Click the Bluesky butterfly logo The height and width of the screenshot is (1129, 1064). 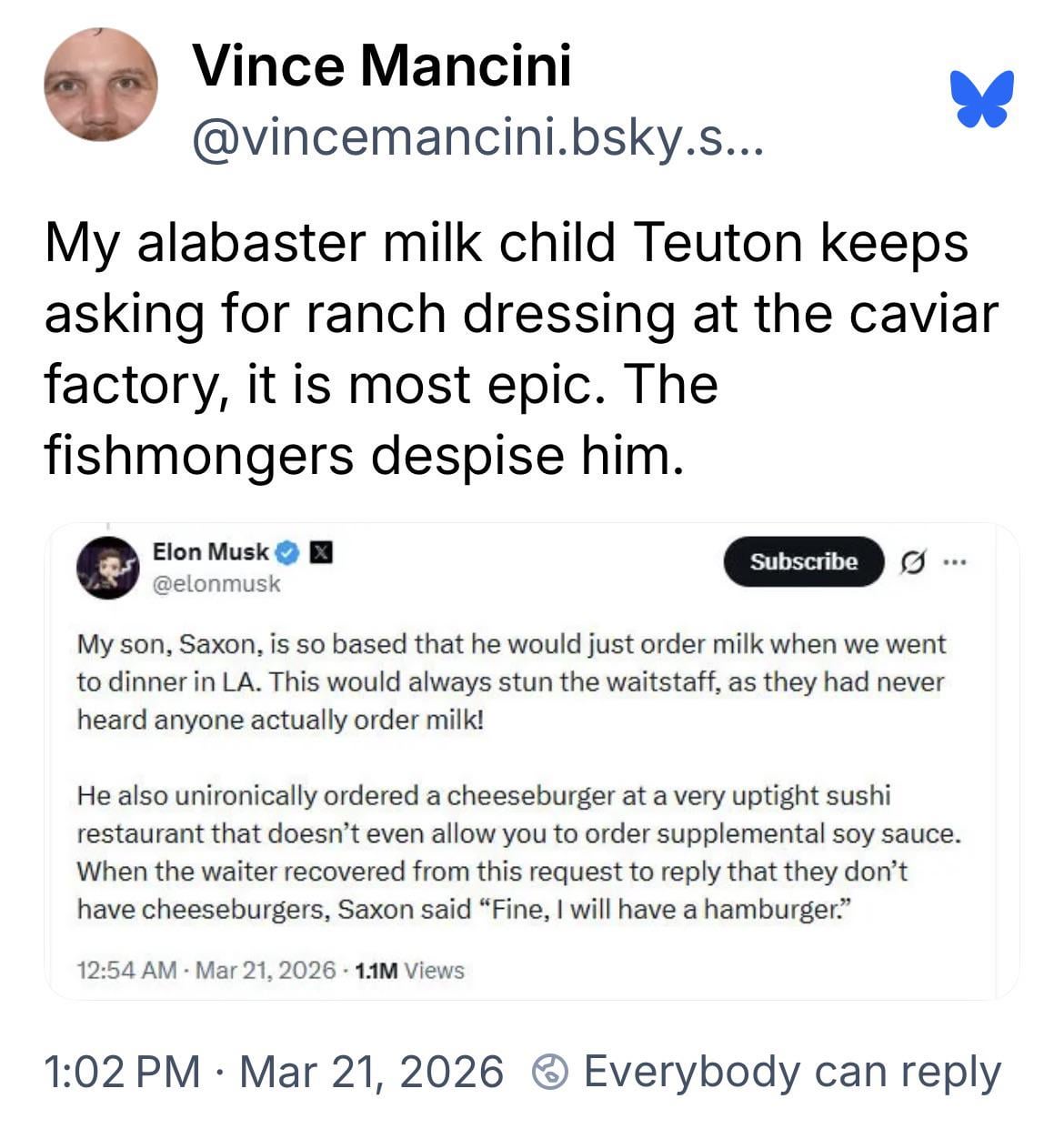(981, 98)
